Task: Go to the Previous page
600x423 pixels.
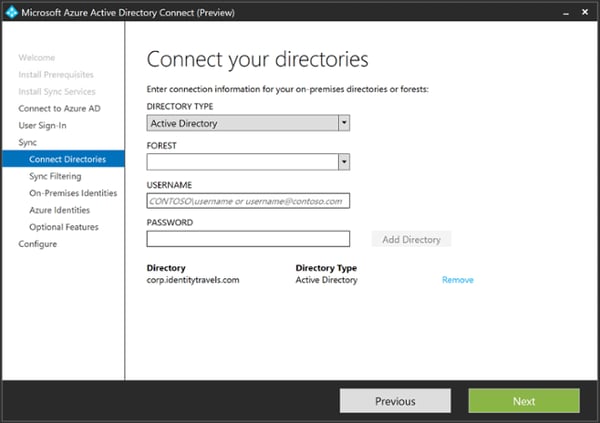Action: tap(395, 401)
